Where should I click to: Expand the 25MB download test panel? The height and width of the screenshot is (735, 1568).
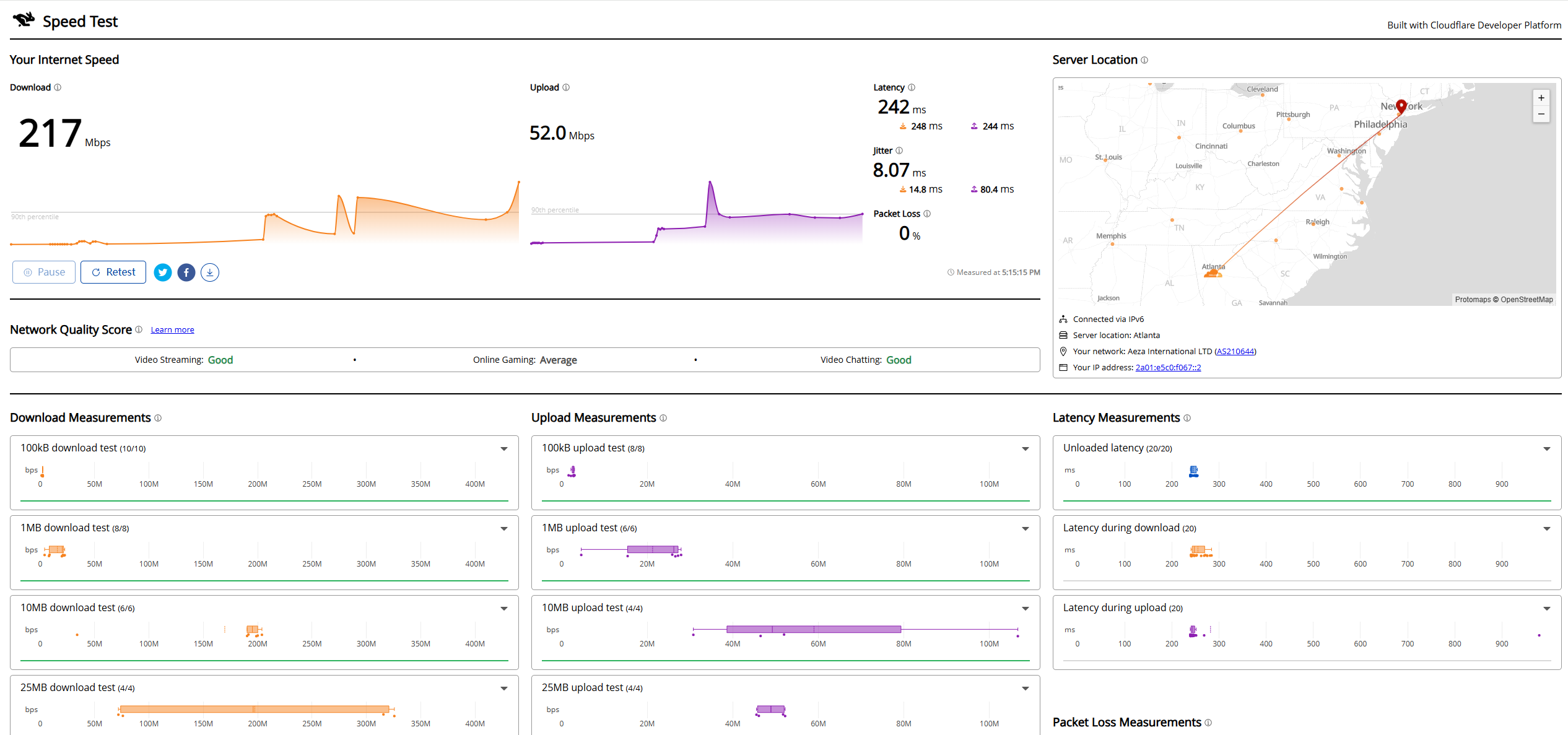tap(504, 689)
